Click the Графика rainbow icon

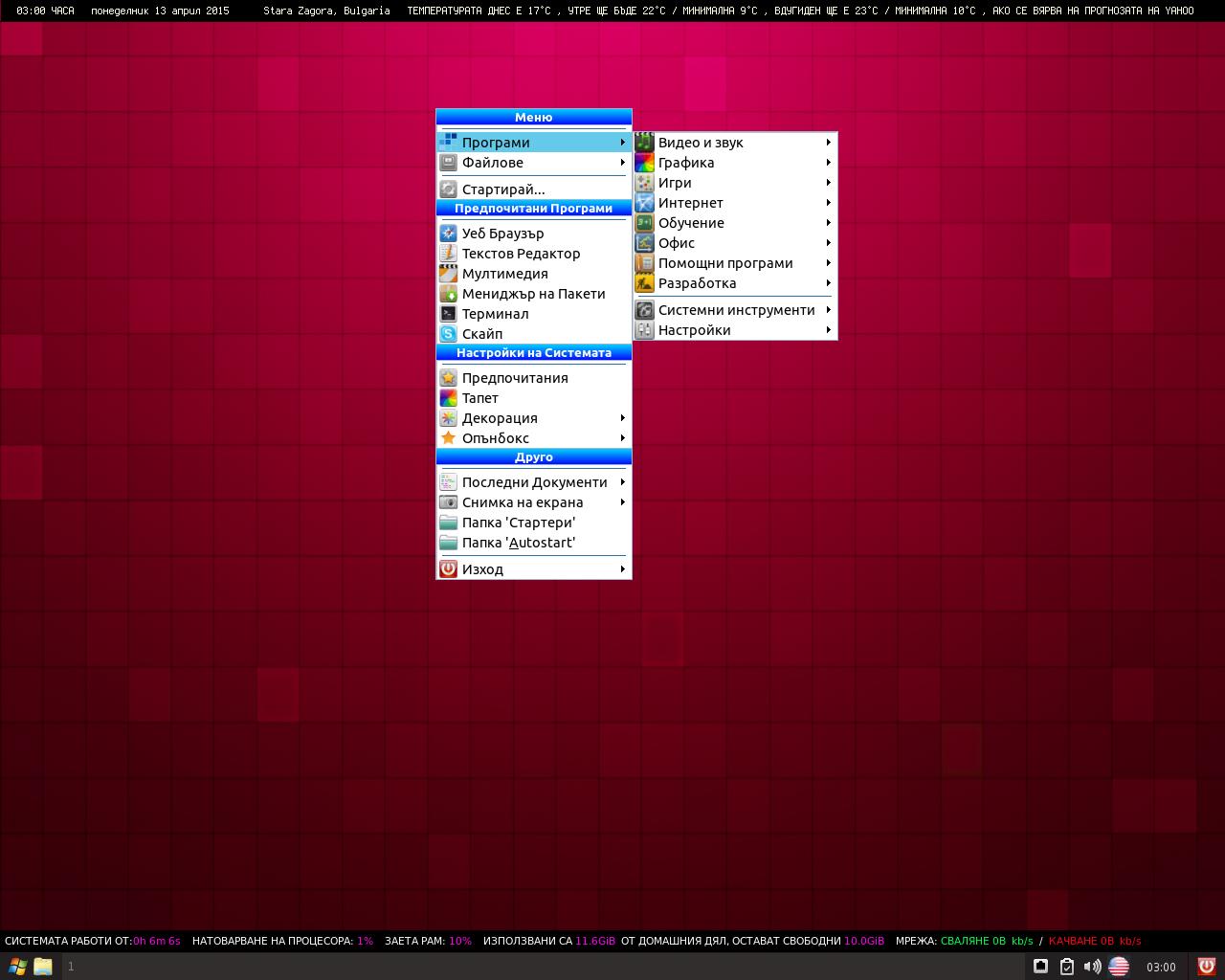point(644,163)
